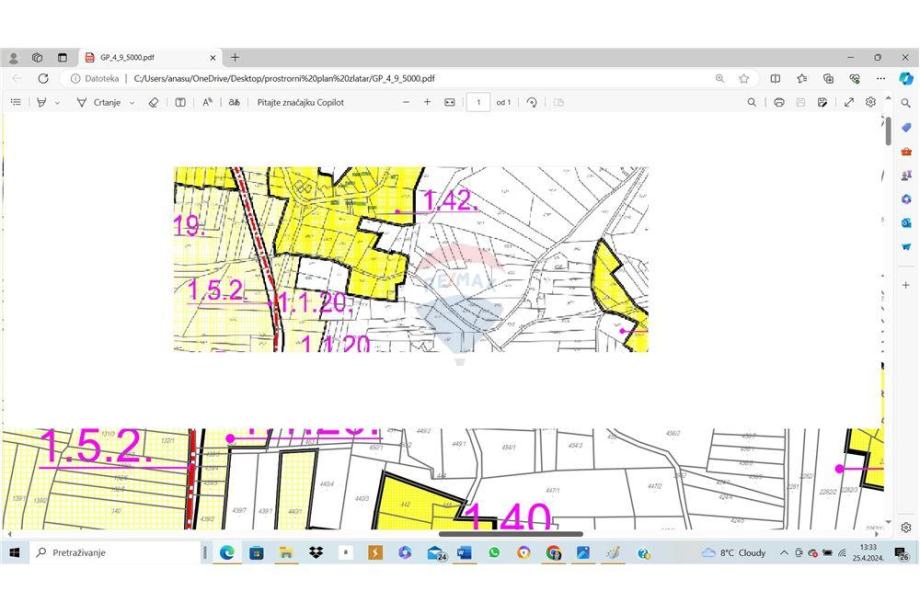Rotate the PDF page
This screenshot has height=613, width=920.
click(532, 102)
